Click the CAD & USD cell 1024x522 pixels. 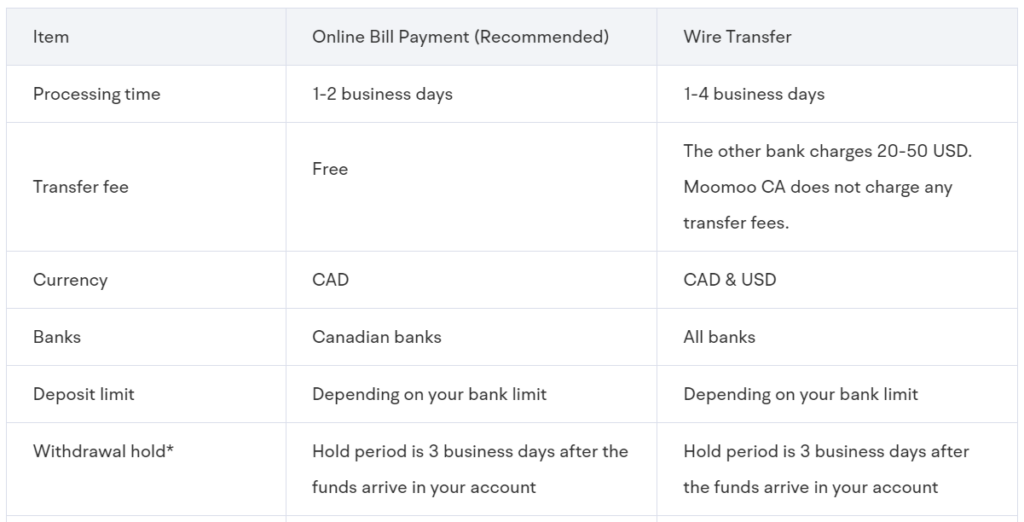tap(729, 280)
